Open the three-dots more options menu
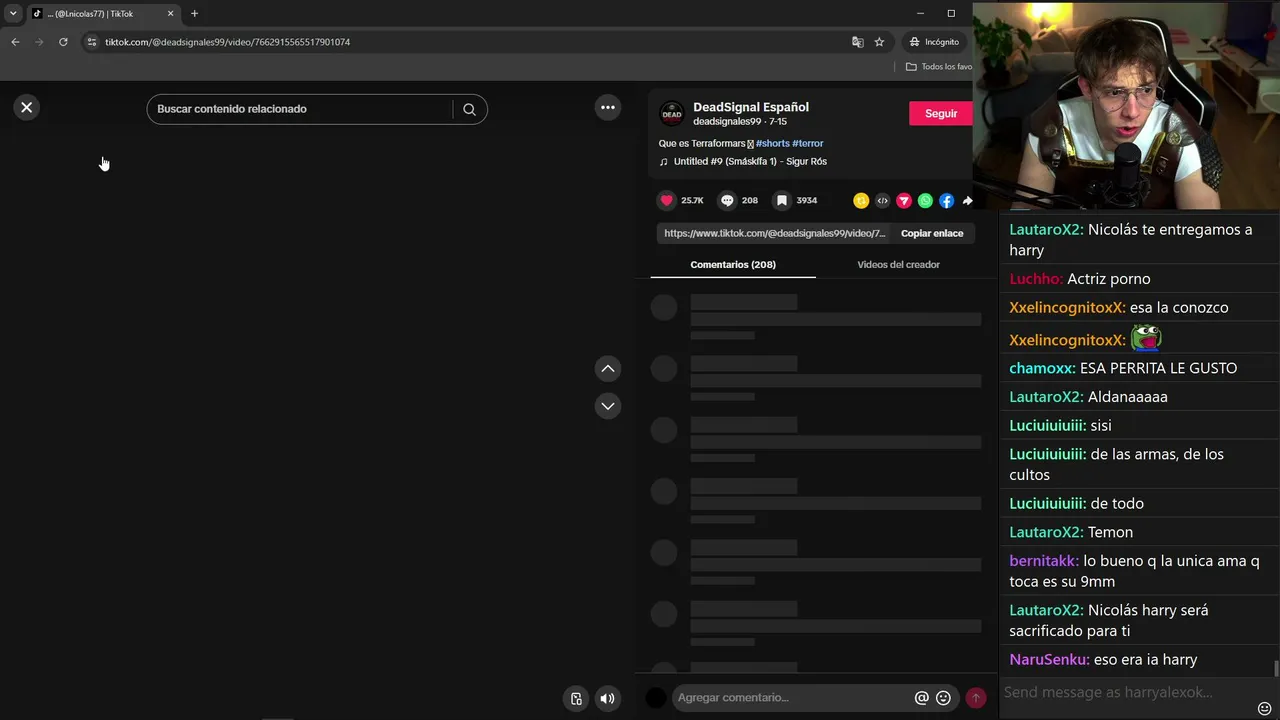 [608, 107]
